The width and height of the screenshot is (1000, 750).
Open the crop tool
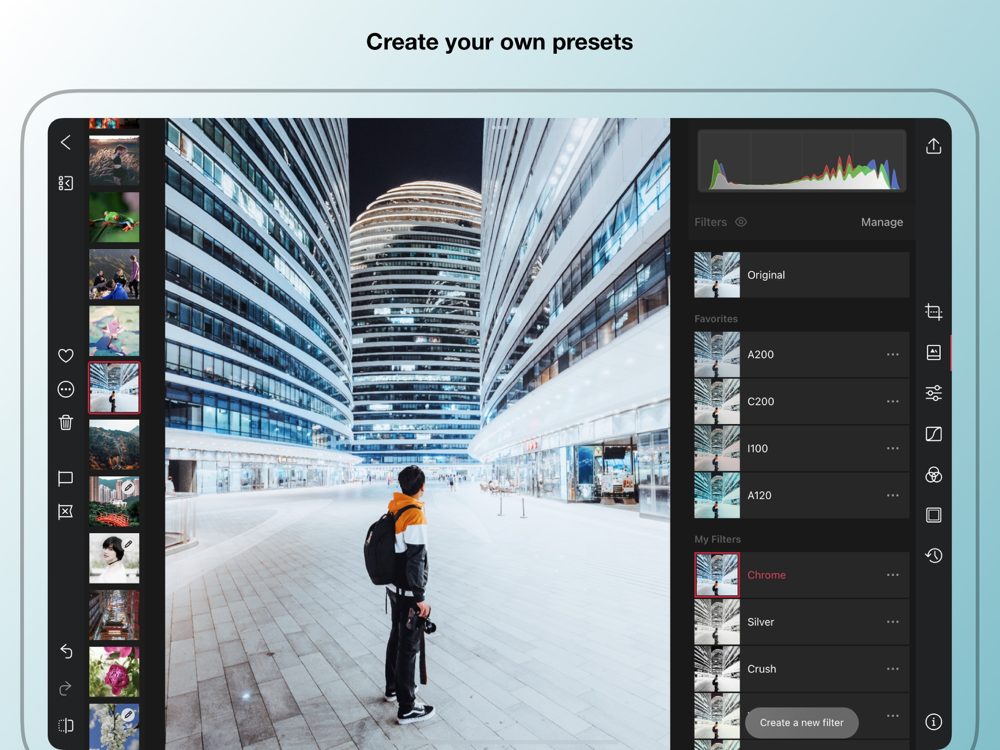(934, 312)
